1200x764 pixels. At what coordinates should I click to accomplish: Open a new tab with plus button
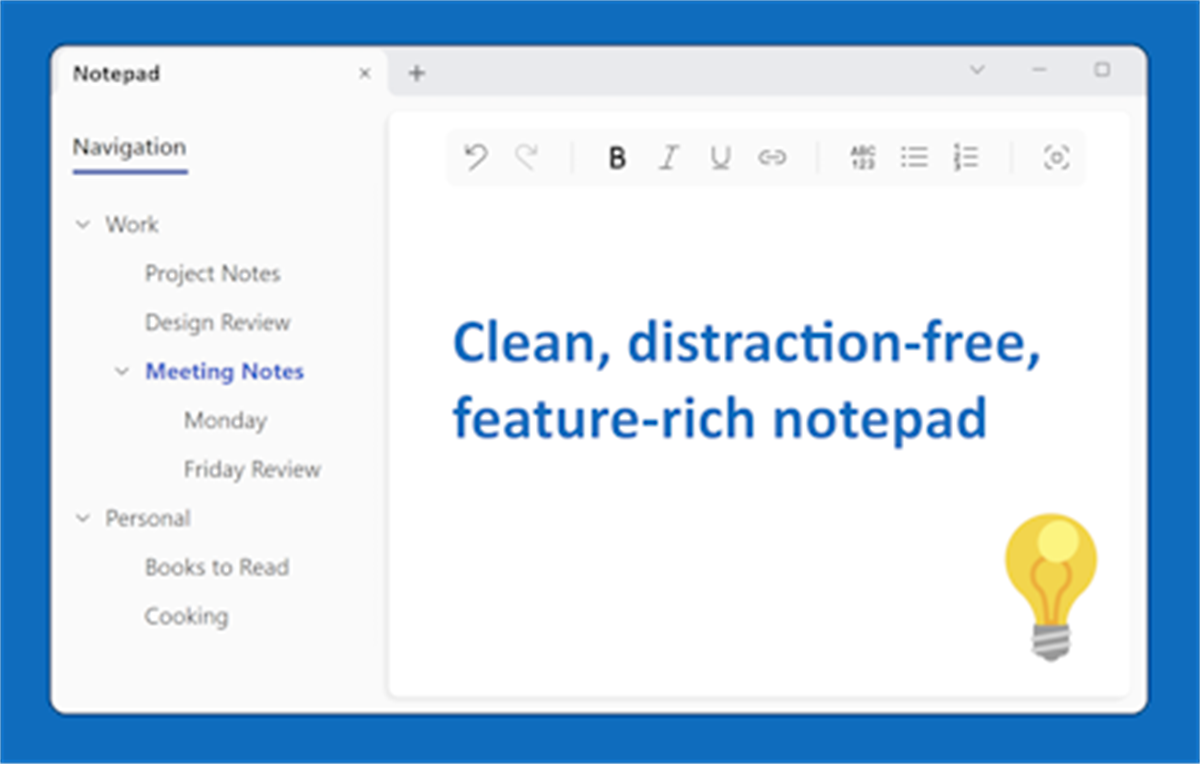click(417, 73)
